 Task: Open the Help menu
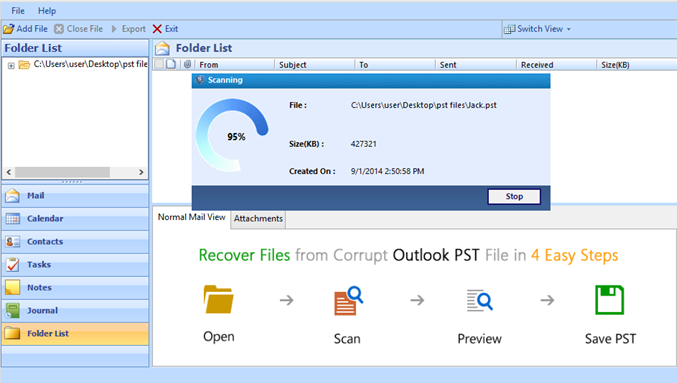tap(47, 11)
